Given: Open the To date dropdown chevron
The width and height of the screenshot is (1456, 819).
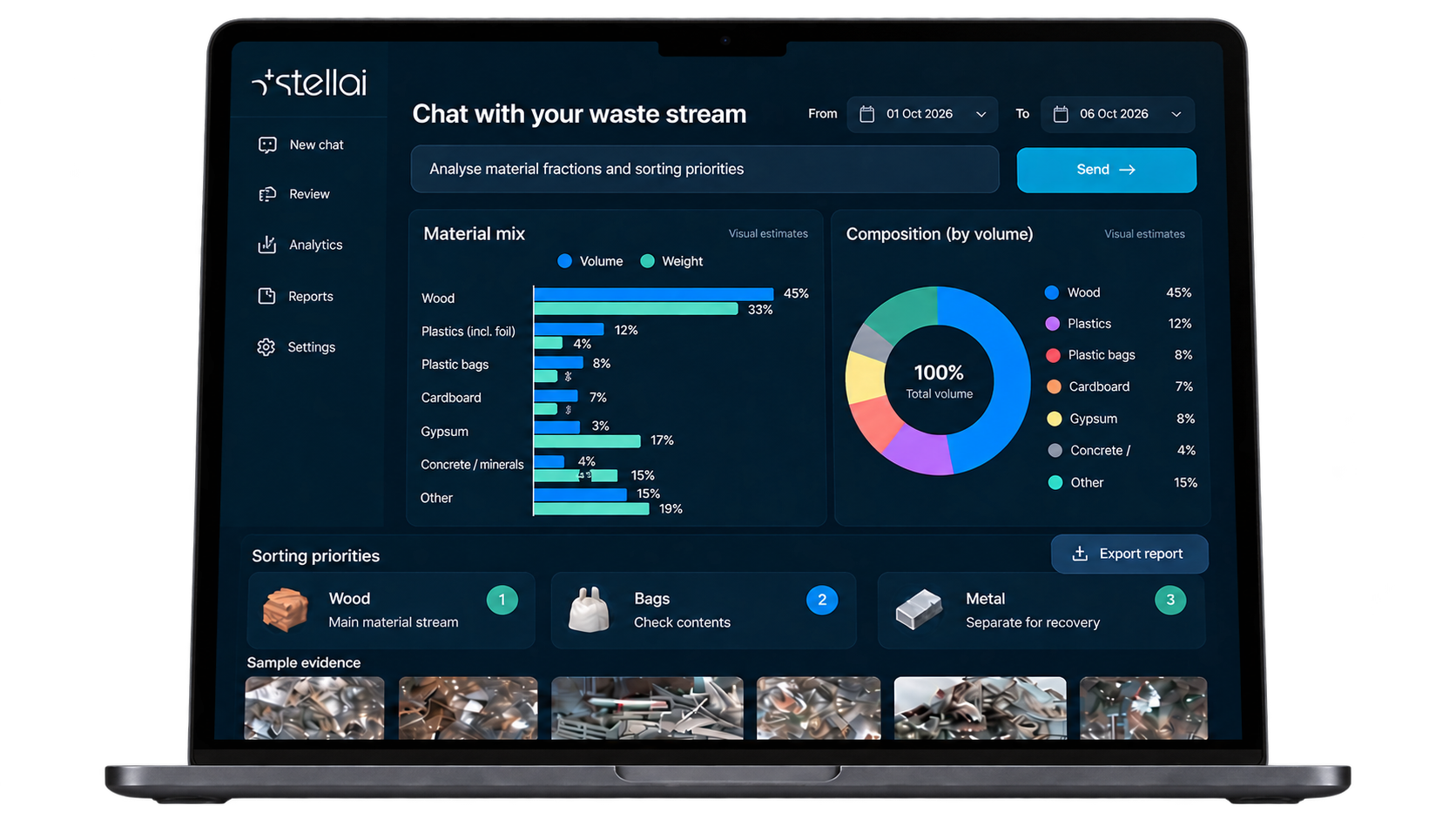Looking at the screenshot, I should [x=1176, y=114].
